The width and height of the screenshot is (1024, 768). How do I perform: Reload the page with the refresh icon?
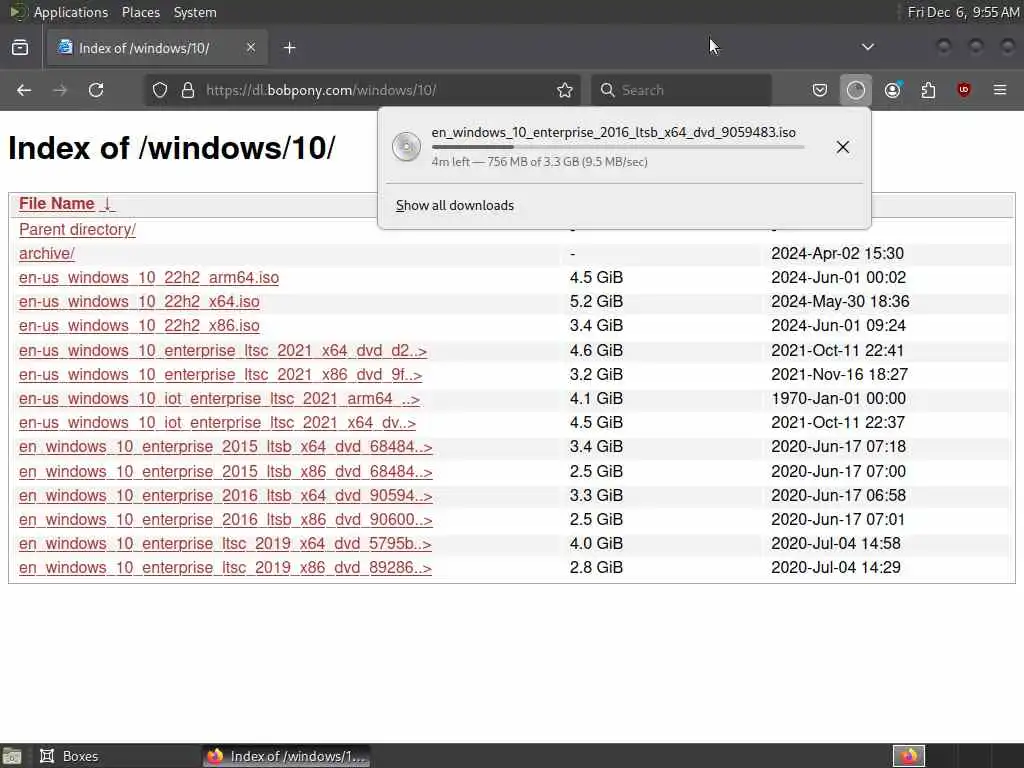[96, 90]
